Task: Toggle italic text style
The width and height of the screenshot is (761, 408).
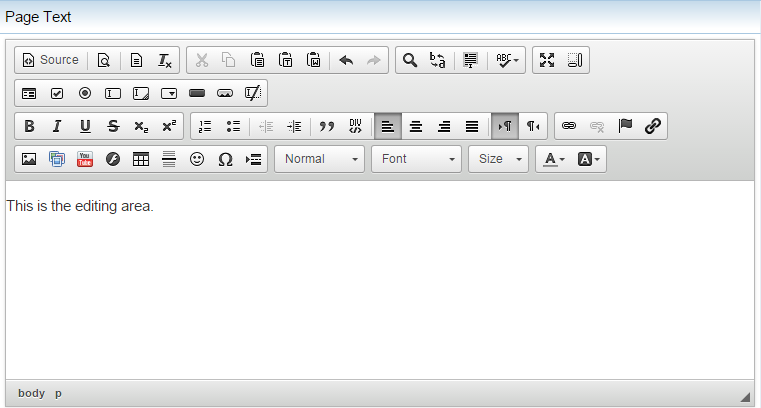Action: coord(57,126)
